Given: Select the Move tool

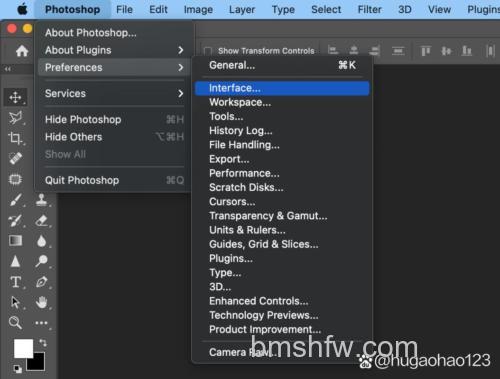Looking at the screenshot, I should [15, 97].
